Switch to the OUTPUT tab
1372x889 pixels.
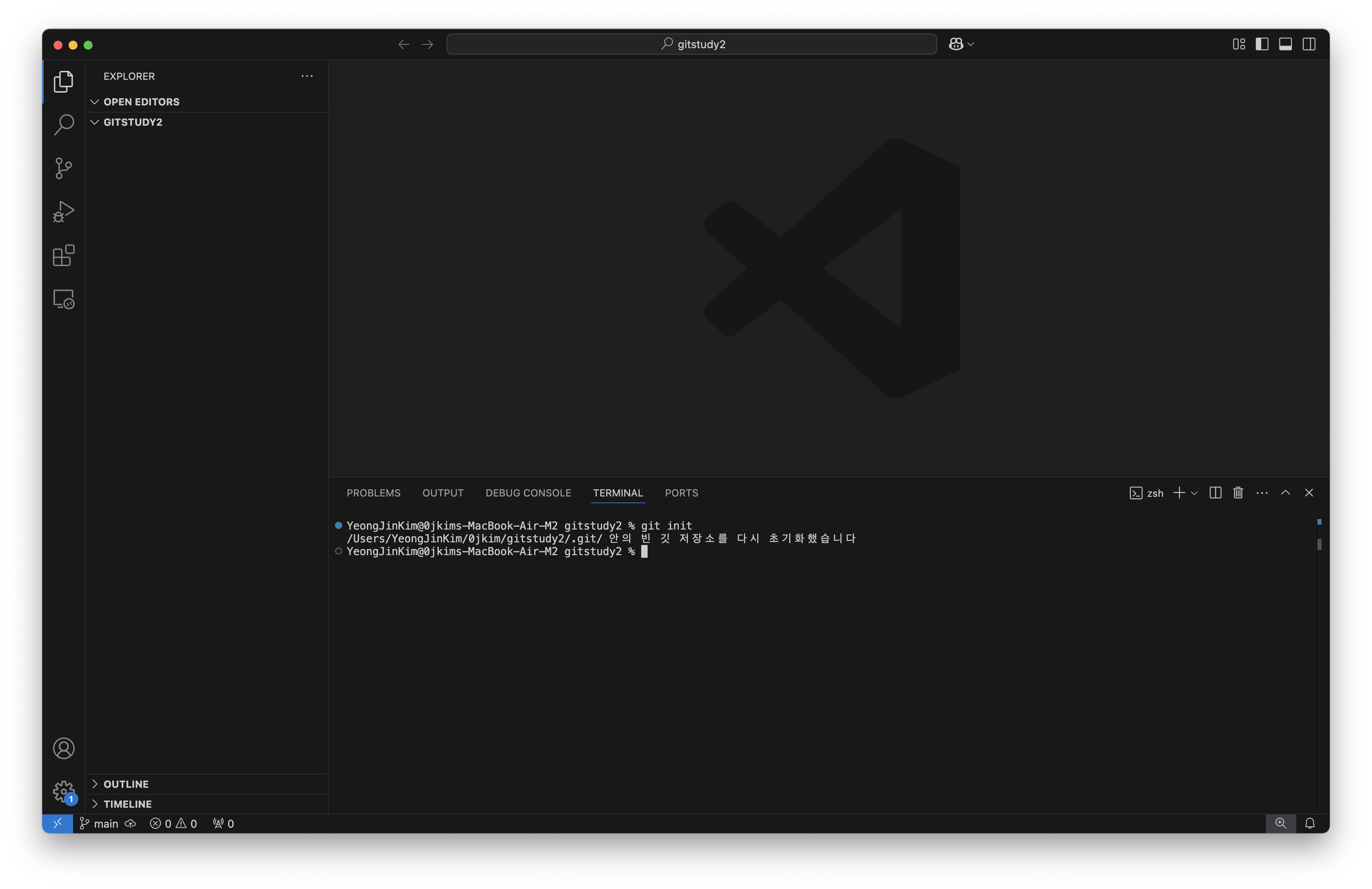443,493
